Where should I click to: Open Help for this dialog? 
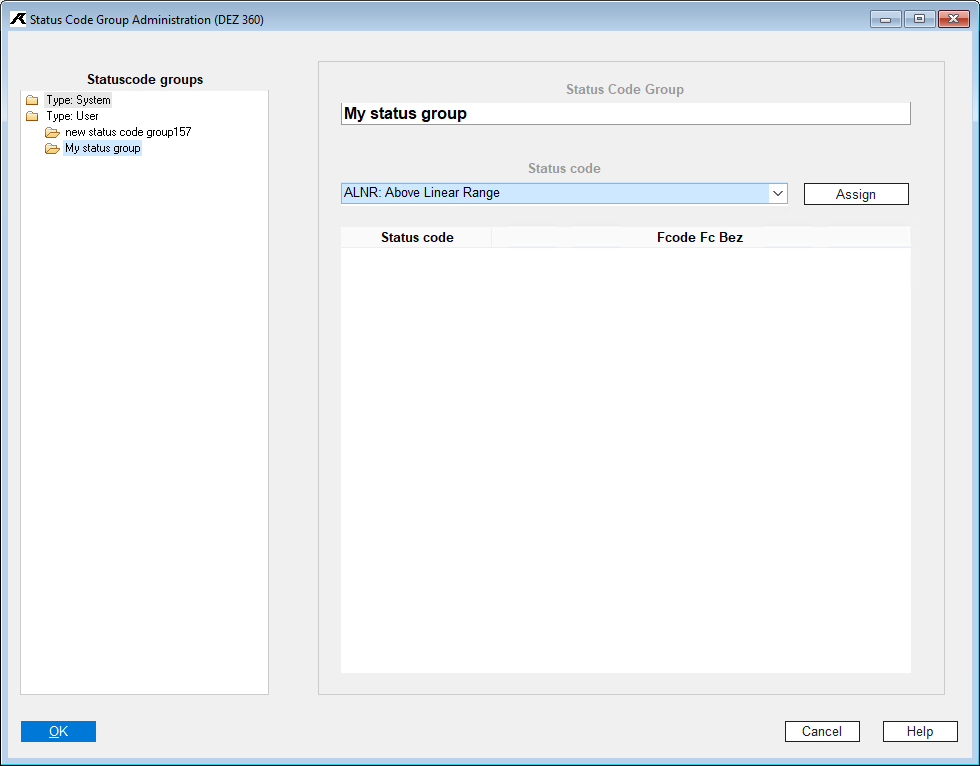pos(919,731)
